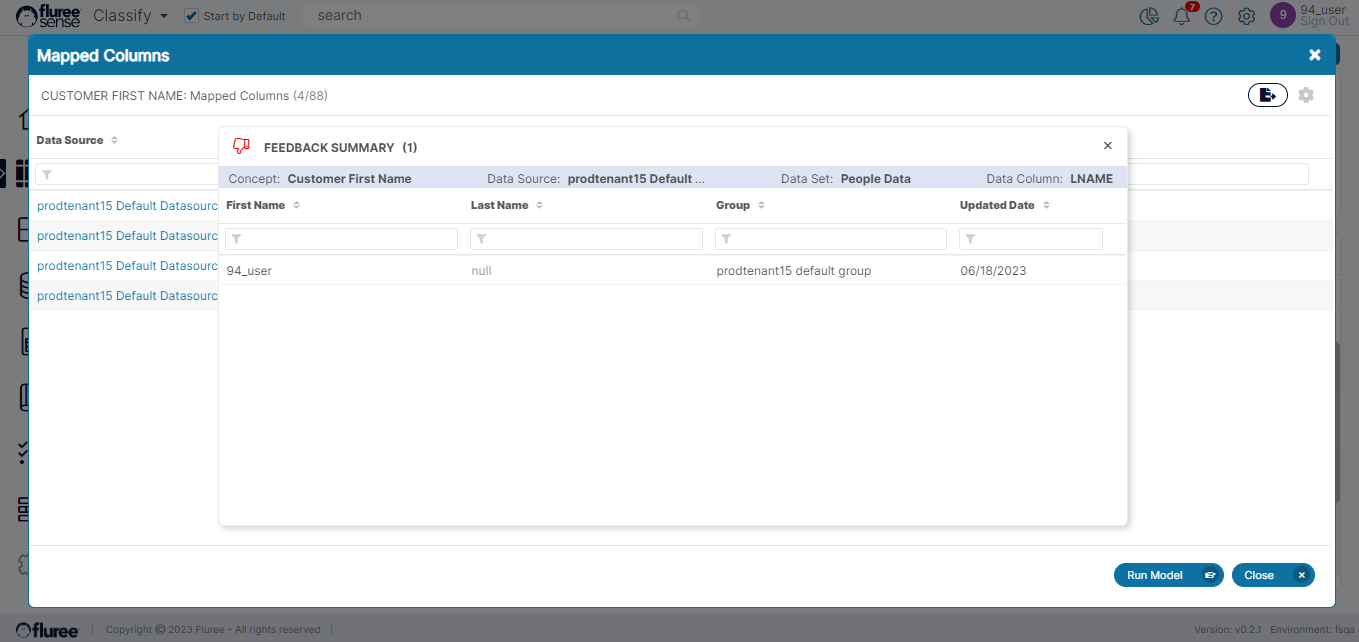Click the red thumbs-down feedback icon
The height and width of the screenshot is (642, 1359).
(x=240, y=146)
